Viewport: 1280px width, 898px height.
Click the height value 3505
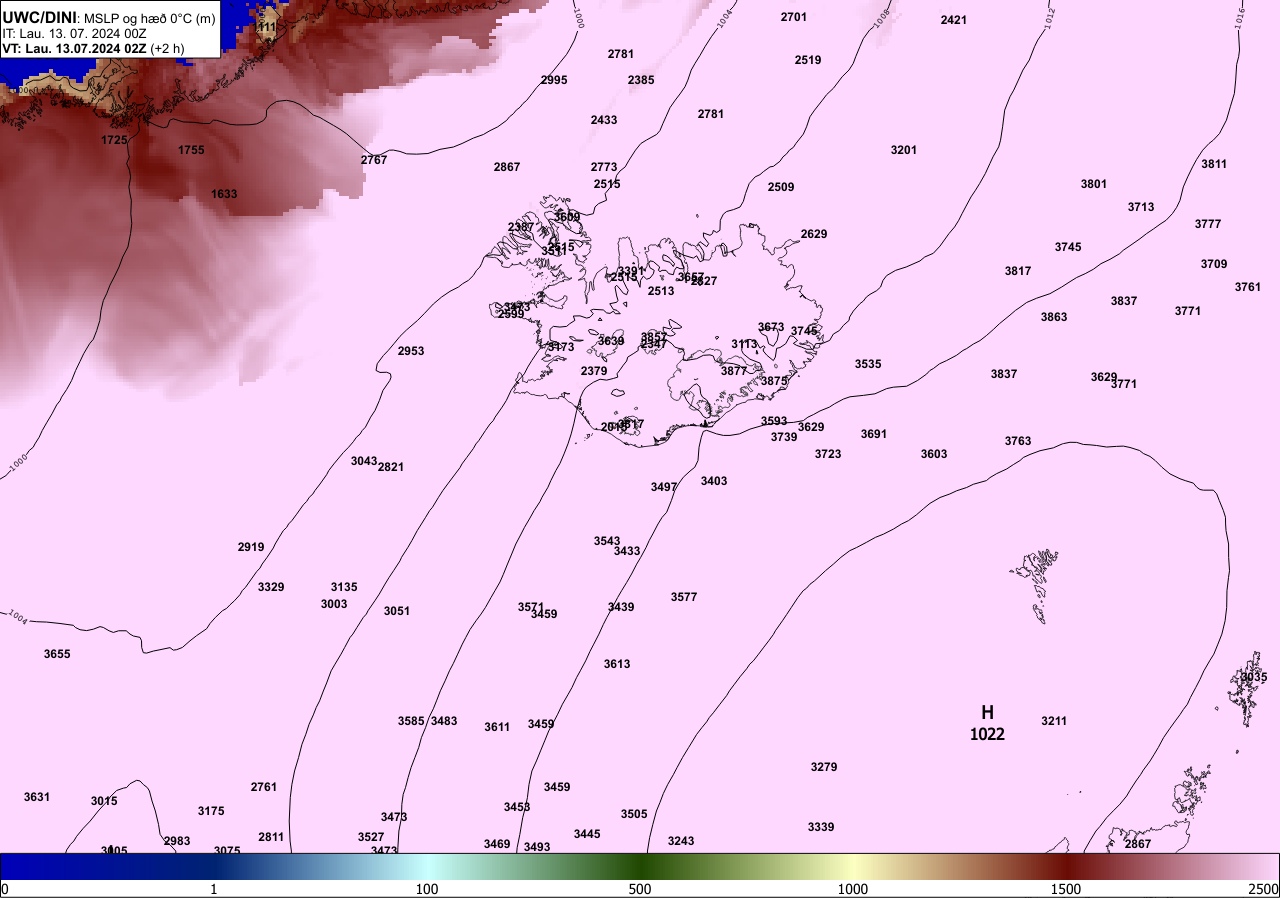634,814
